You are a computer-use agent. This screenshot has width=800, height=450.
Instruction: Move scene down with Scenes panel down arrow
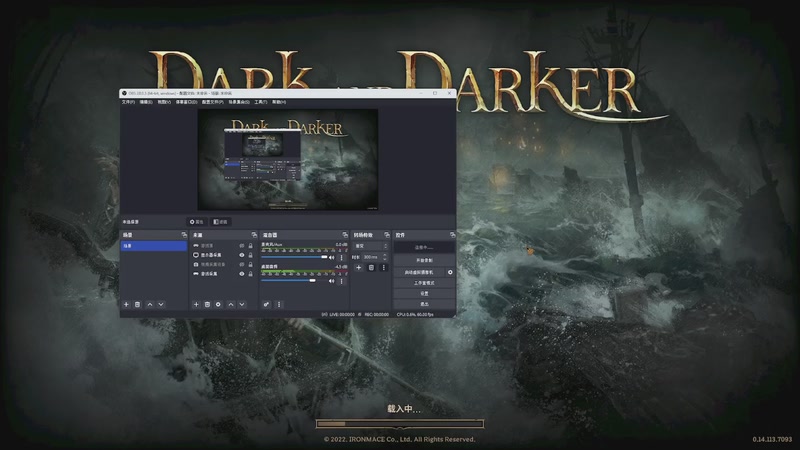[161, 305]
